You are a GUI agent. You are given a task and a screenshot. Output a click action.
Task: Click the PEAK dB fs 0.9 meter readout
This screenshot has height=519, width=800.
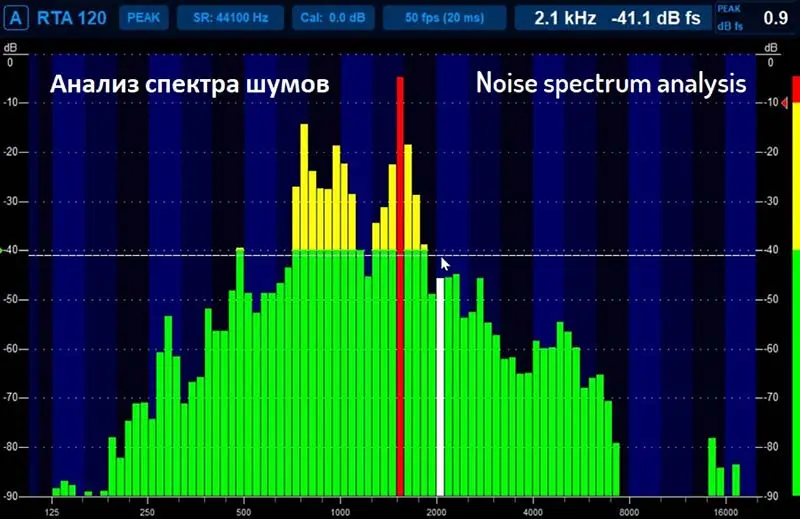[756, 18]
